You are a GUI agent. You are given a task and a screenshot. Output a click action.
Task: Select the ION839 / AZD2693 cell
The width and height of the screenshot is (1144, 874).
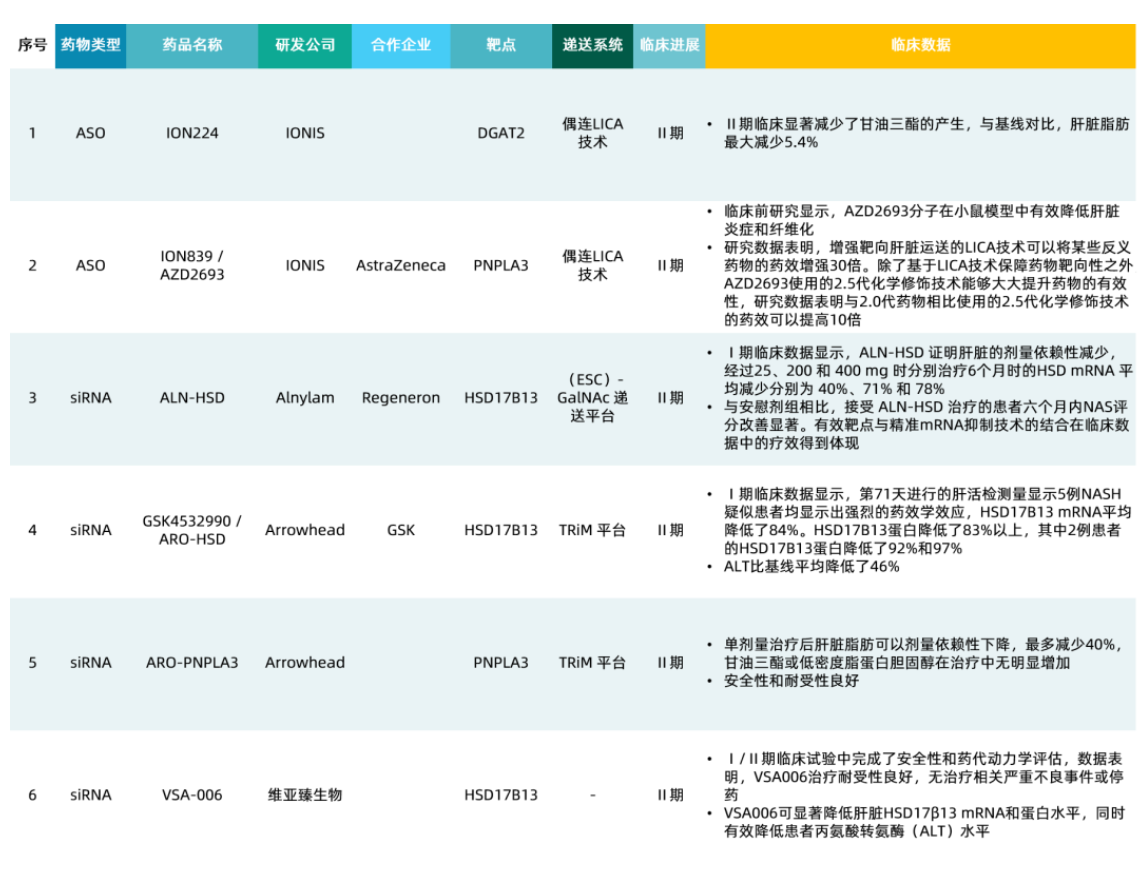[192, 265]
